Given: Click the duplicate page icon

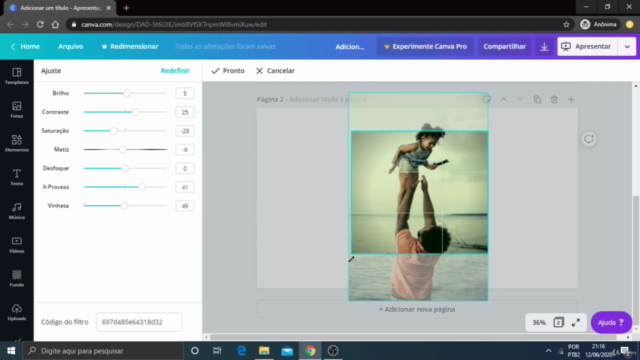Looking at the screenshot, I should (537, 99).
